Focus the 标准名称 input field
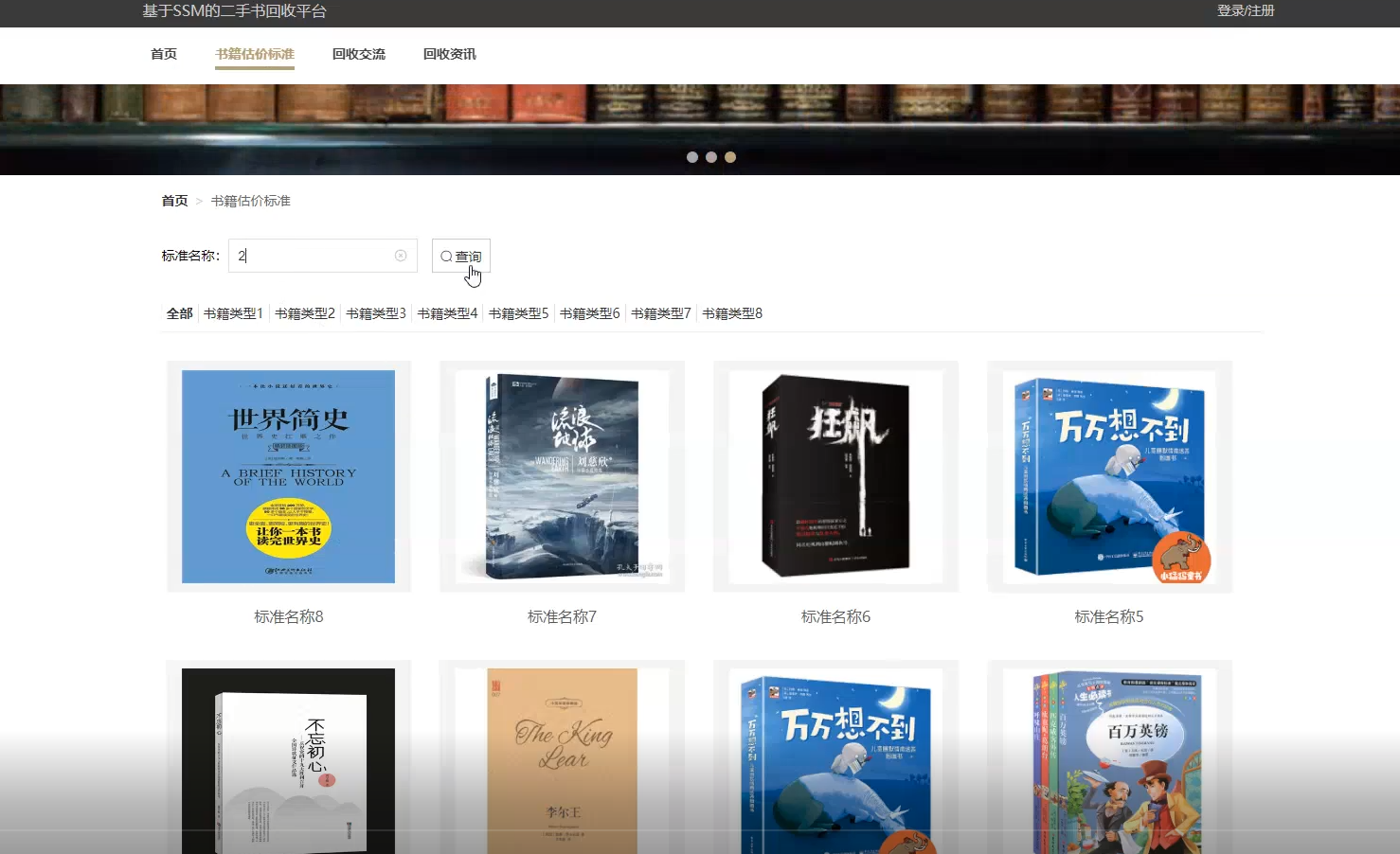This screenshot has height=854, width=1400. point(322,256)
